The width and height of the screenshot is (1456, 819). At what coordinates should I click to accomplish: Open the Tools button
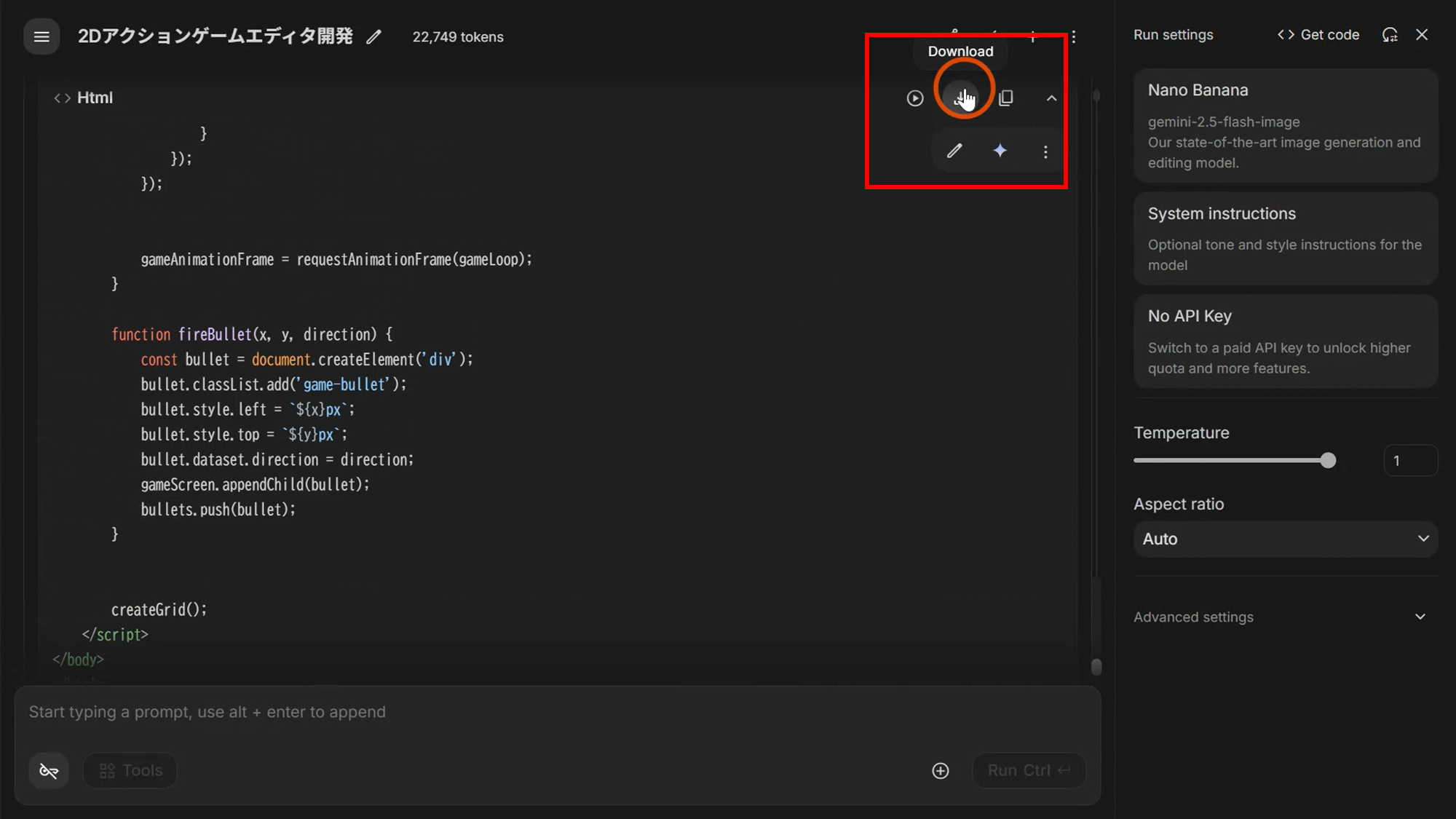pos(130,770)
